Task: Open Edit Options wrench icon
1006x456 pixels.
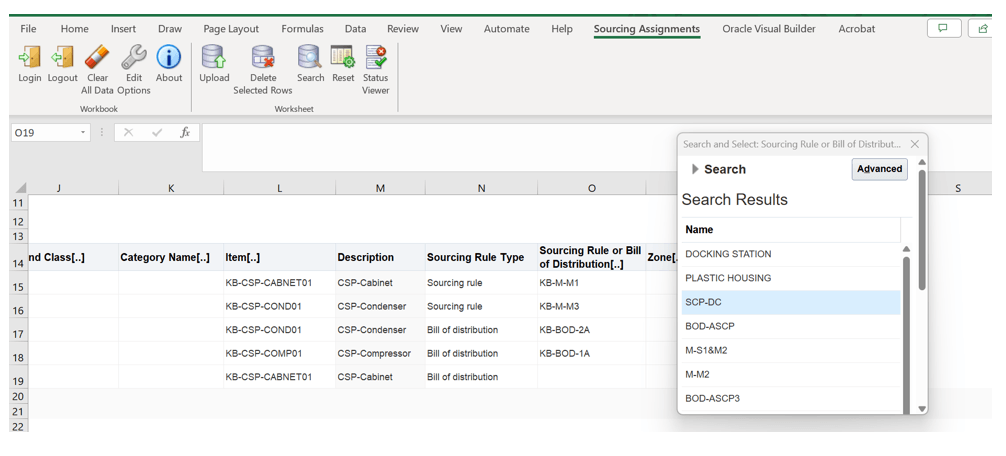Action: point(133,57)
